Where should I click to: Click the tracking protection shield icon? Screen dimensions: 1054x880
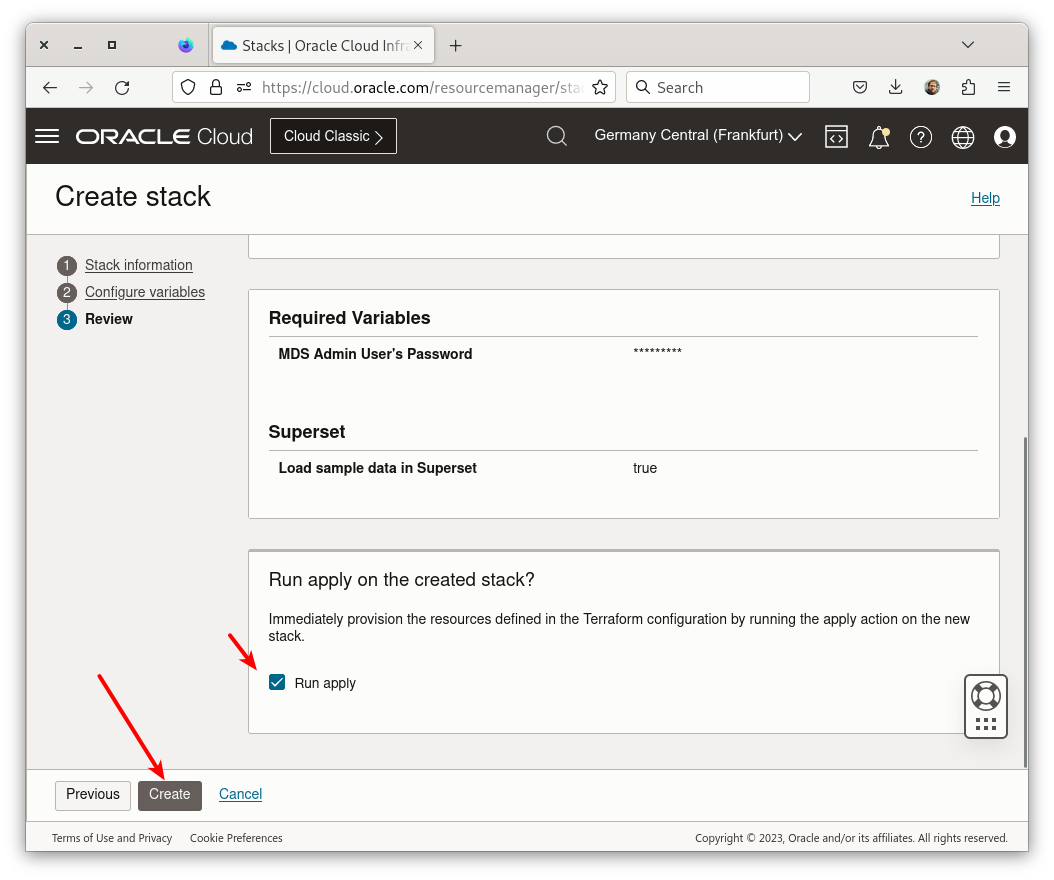coord(187,87)
